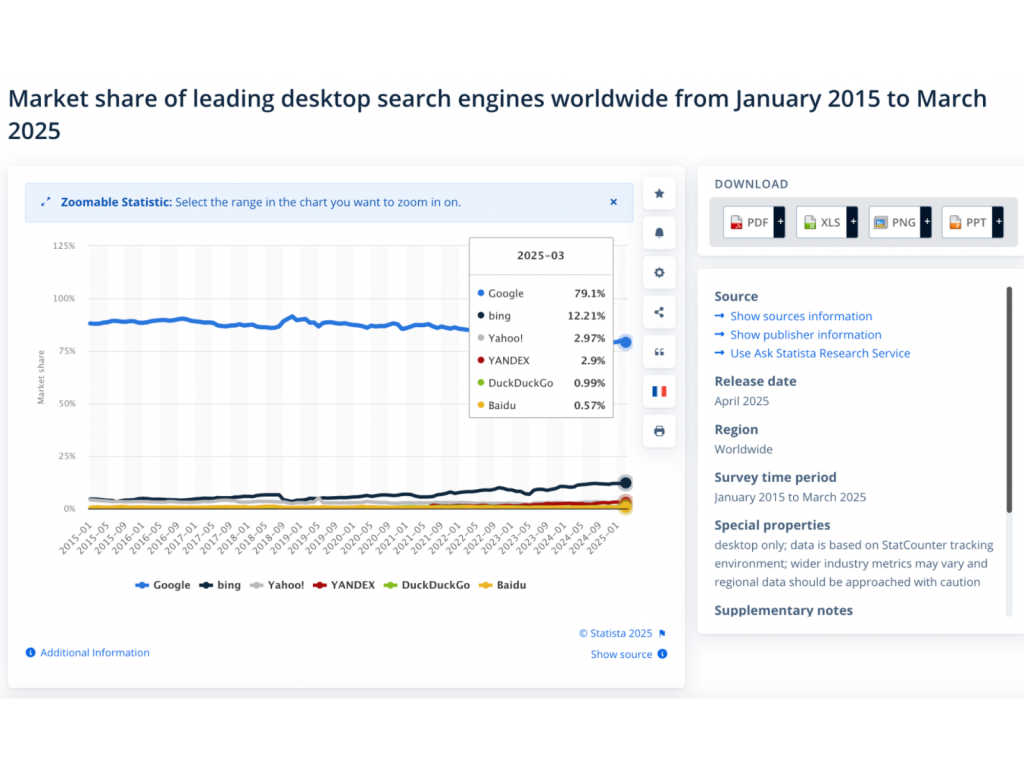Image resolution: width=1024 pixels, height=777 pixels.
Task: Open Use Ask Statista Research Service
Action: tap(819, 353)
